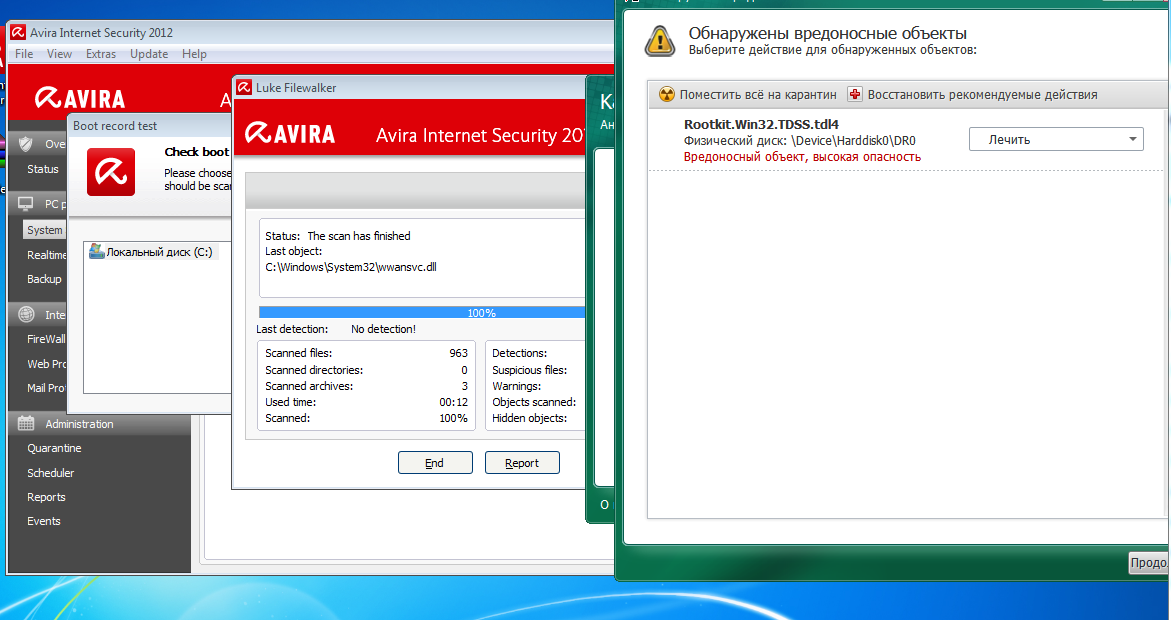
Task: Click the Локальный диск drive icon
Action: click(96, 252)
